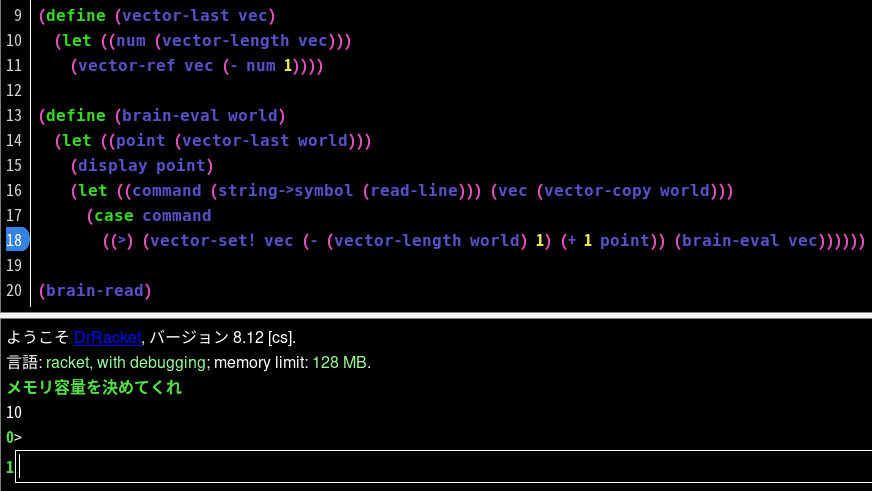The height and width of the screenshot is (491, 872).
Task: Place cursor on (brain-read) call
Action: pos(95,290)
